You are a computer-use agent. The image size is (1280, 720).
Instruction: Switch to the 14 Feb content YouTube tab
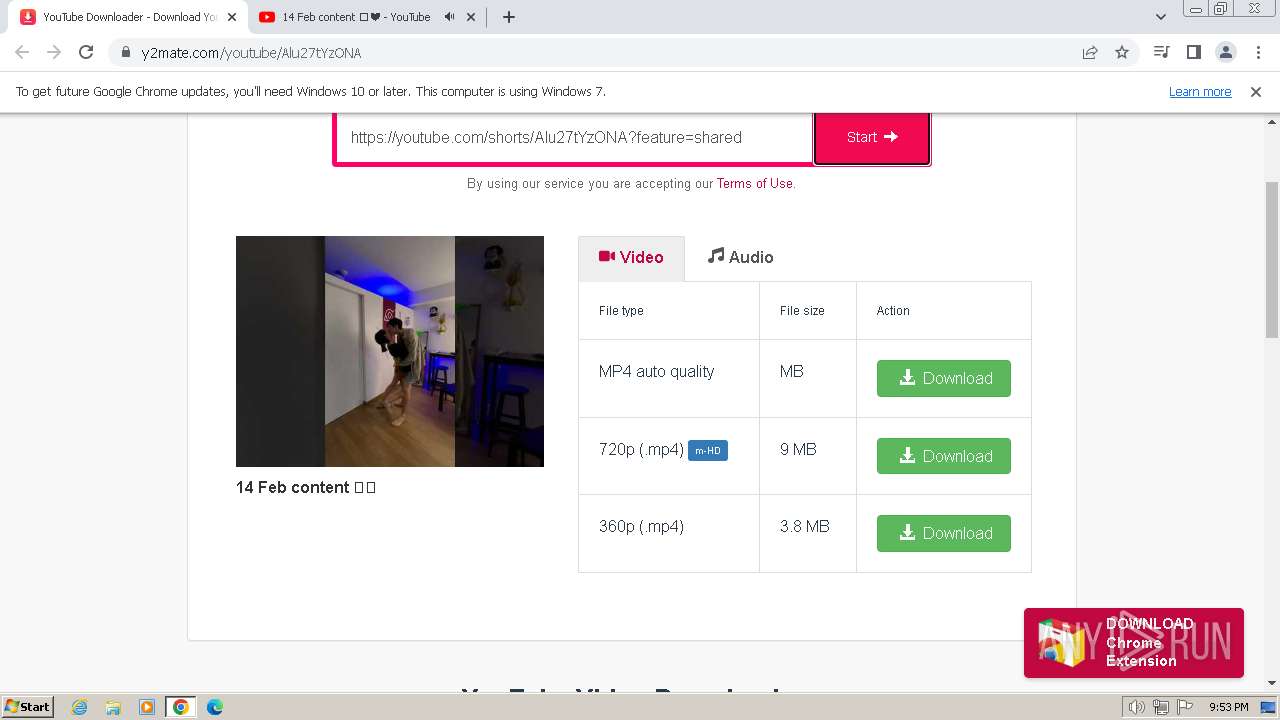tap(367, 17)
